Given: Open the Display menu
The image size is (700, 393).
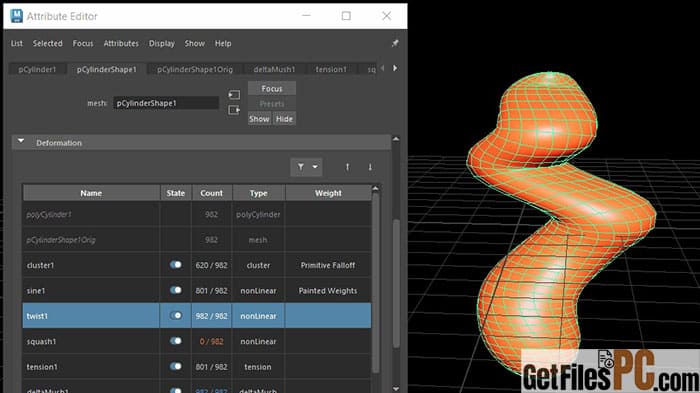Looking at the screenshot, I should click(x=162, y=43).
